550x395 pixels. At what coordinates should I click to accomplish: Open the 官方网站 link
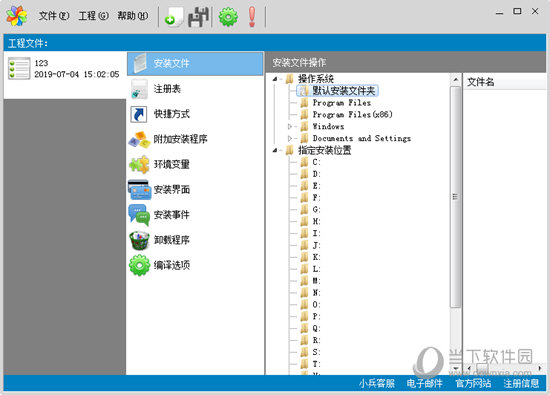click(473, 383)
